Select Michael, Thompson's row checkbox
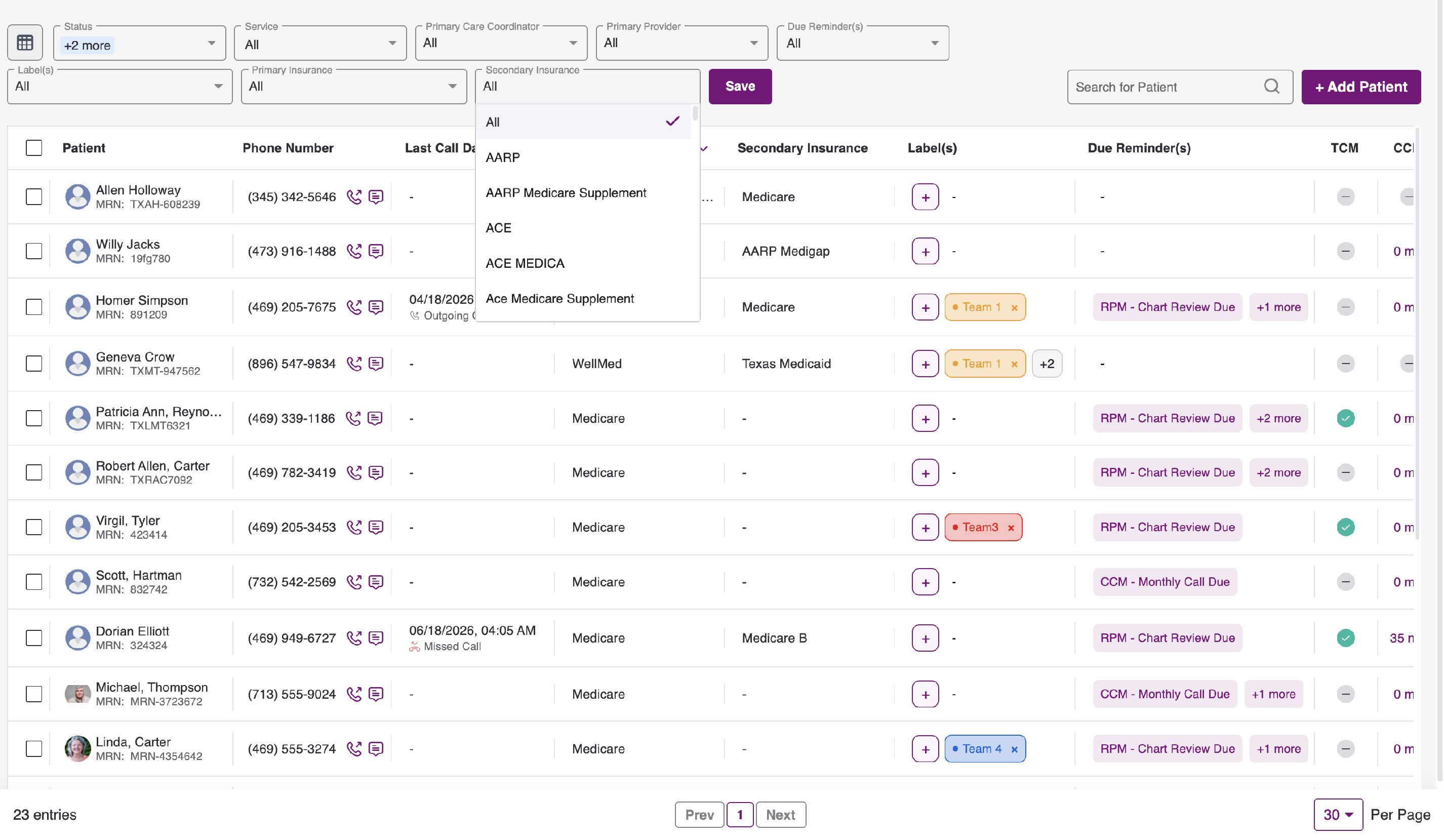Image resolution: width=1444 pixels, height=840 pixels. point(34,695)
